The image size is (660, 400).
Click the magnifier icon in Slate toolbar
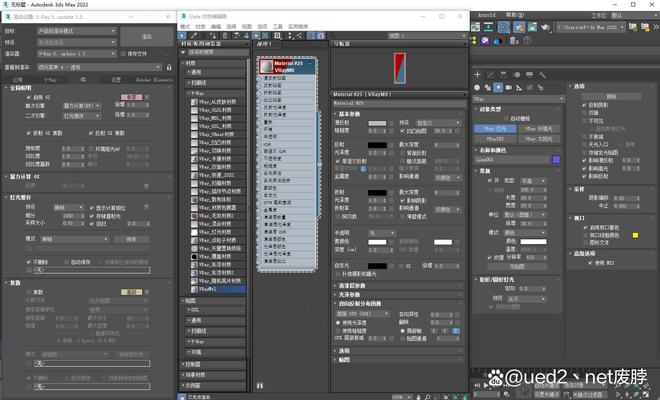coord(427,397)
